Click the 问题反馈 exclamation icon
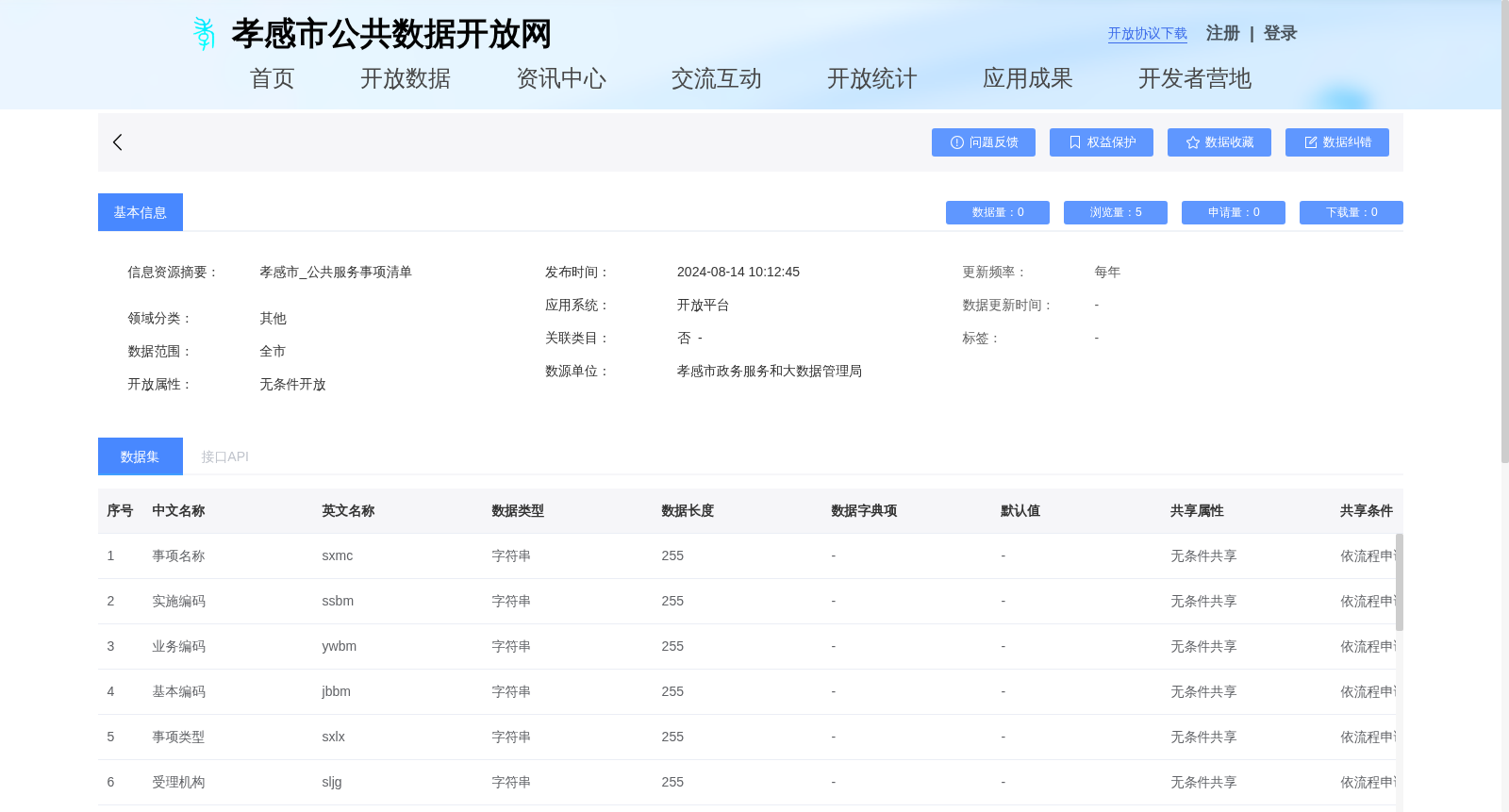The width and height of the screenshot is (1509, 812). coord(957,142)
